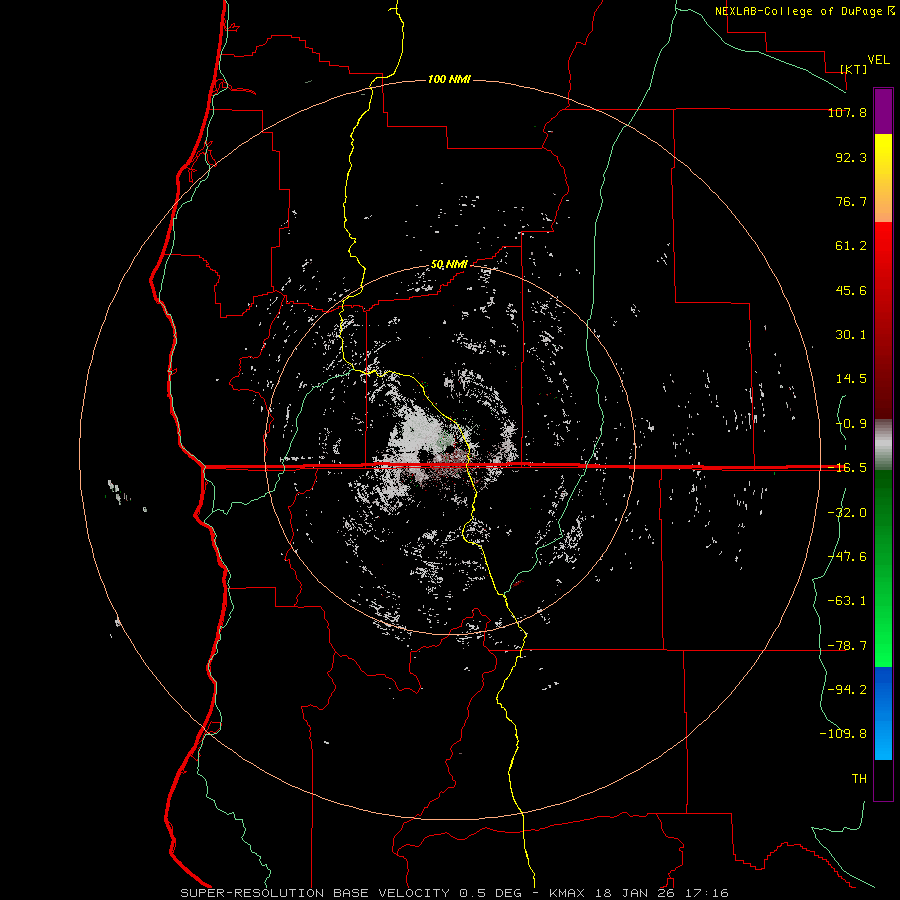The height and width of the screenshot is (900, 900).
Task: Pick the yellow-orange segment of velocity scale
Action: tap(883, 178)
